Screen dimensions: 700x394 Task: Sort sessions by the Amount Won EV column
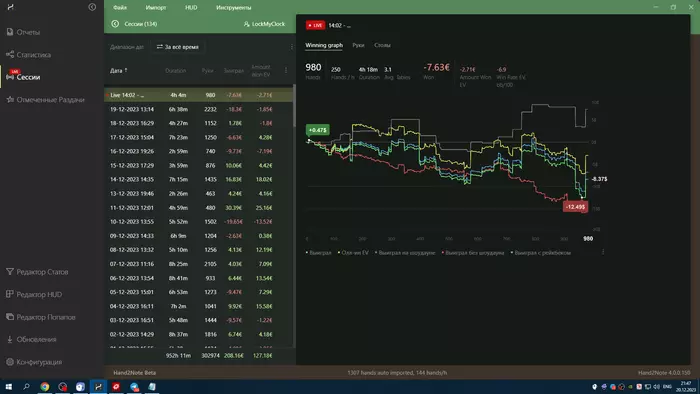pyautogui.click(x=261, y=71)
